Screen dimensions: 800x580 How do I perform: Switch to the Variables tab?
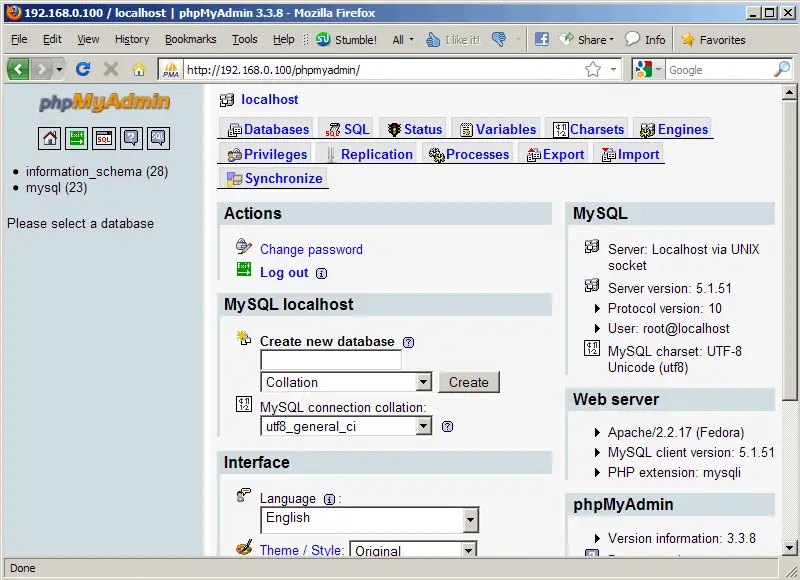coord(497,129)
